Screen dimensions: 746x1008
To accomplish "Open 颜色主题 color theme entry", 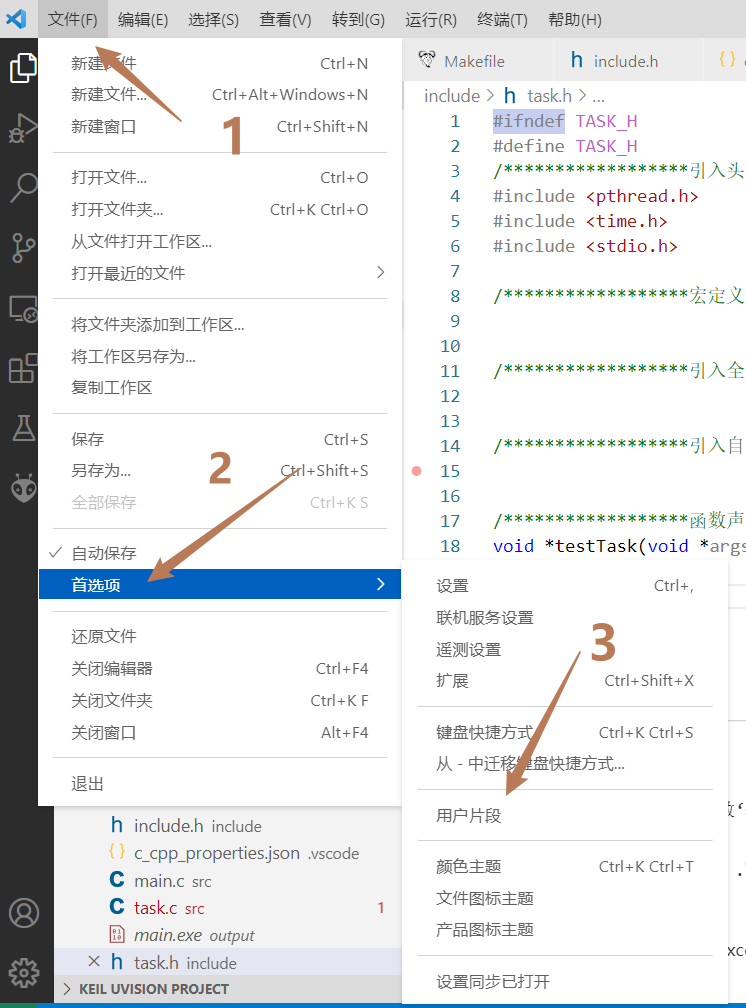I will [565, 867].
